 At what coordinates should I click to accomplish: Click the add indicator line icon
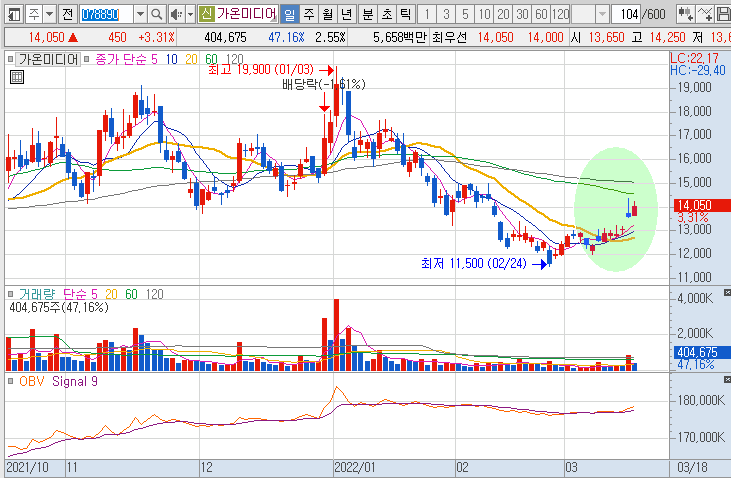(704, 14)
